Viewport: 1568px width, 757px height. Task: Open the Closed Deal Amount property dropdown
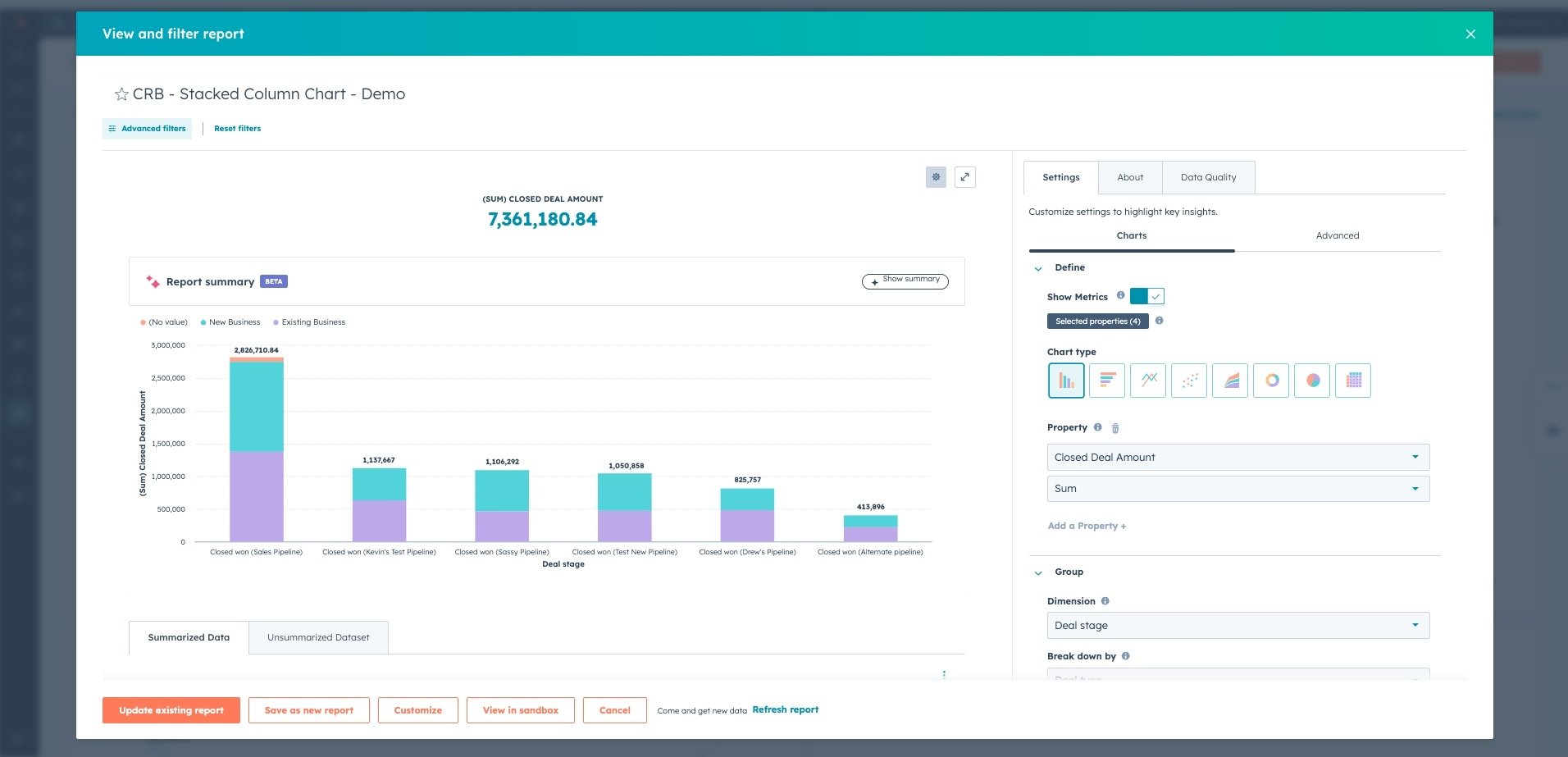coord(1238,458)
